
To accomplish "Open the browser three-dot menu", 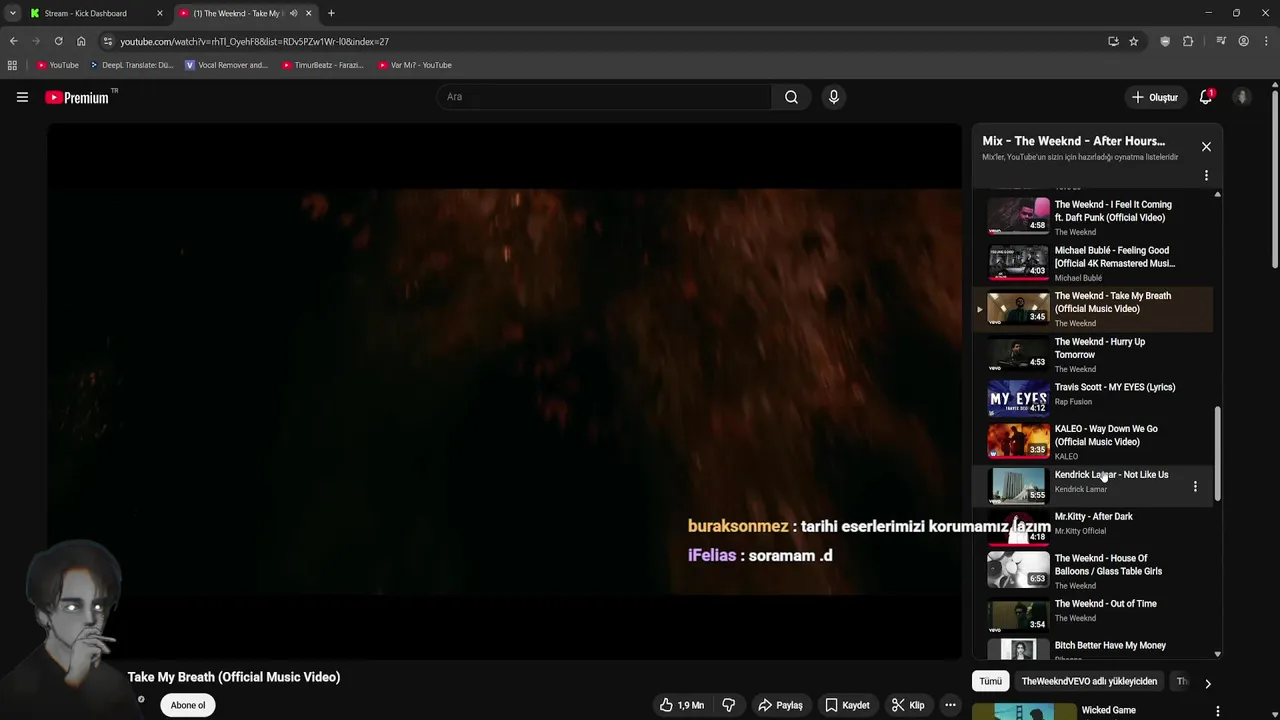I will 1266,41.
